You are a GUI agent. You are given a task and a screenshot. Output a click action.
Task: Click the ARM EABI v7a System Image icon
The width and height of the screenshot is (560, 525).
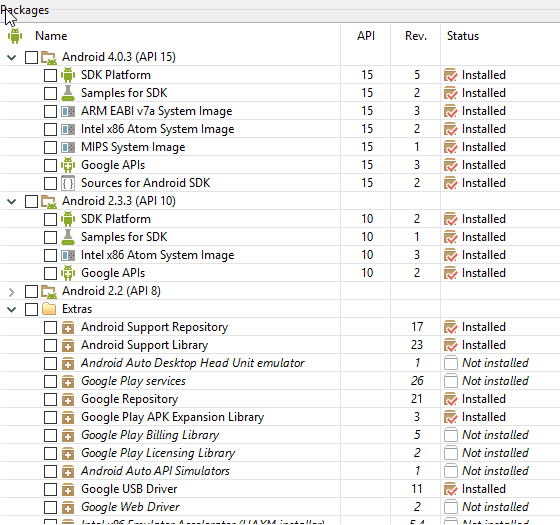click(x=68, y=111)
